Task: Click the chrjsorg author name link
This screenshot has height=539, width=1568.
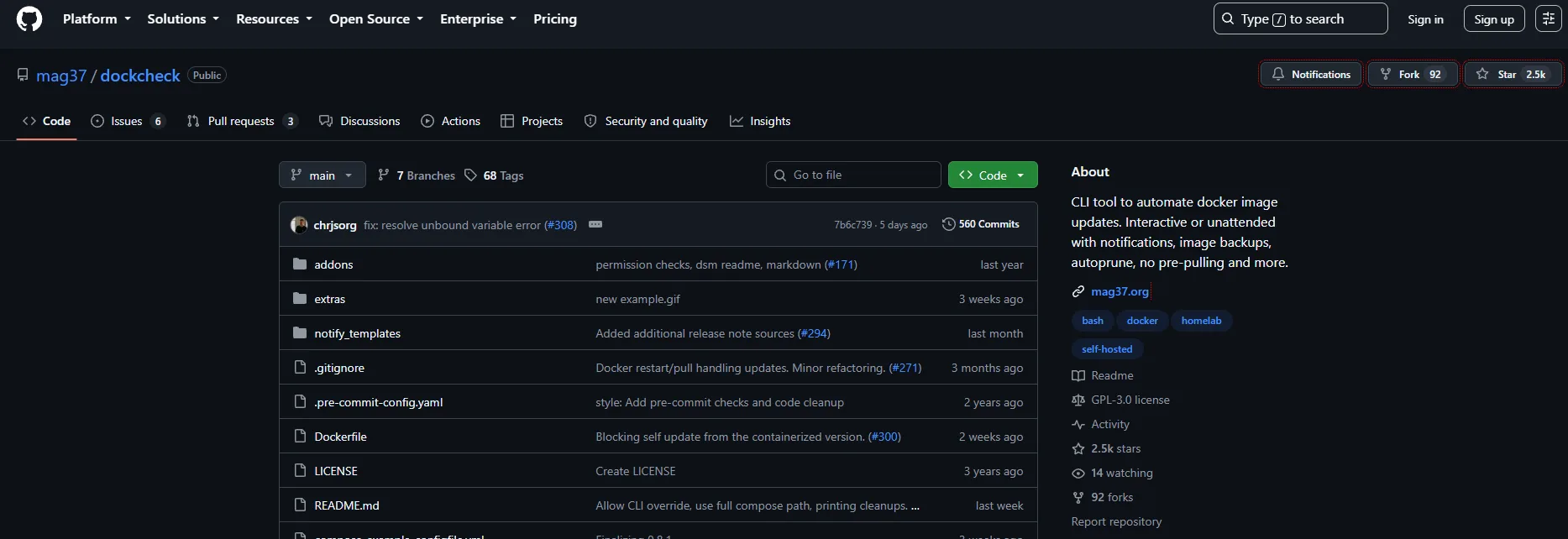Action: (335, 225)
